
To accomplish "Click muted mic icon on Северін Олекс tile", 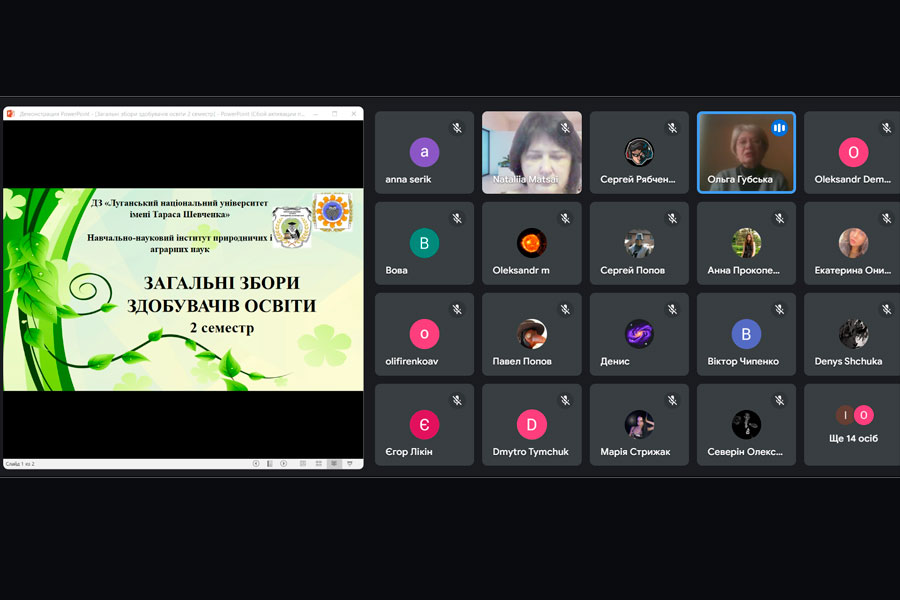I will tap(779, 400).
